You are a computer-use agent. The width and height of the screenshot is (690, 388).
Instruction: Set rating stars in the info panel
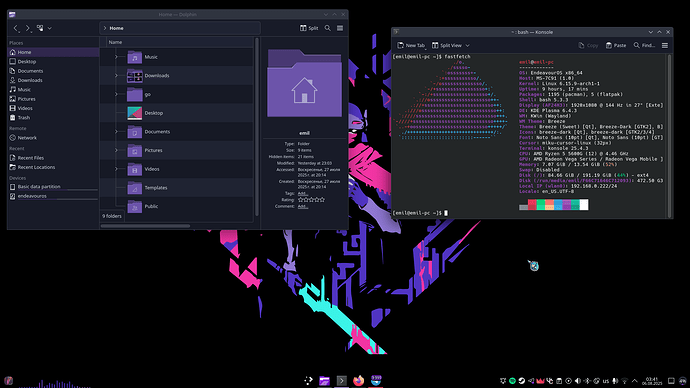pos(312,200)
